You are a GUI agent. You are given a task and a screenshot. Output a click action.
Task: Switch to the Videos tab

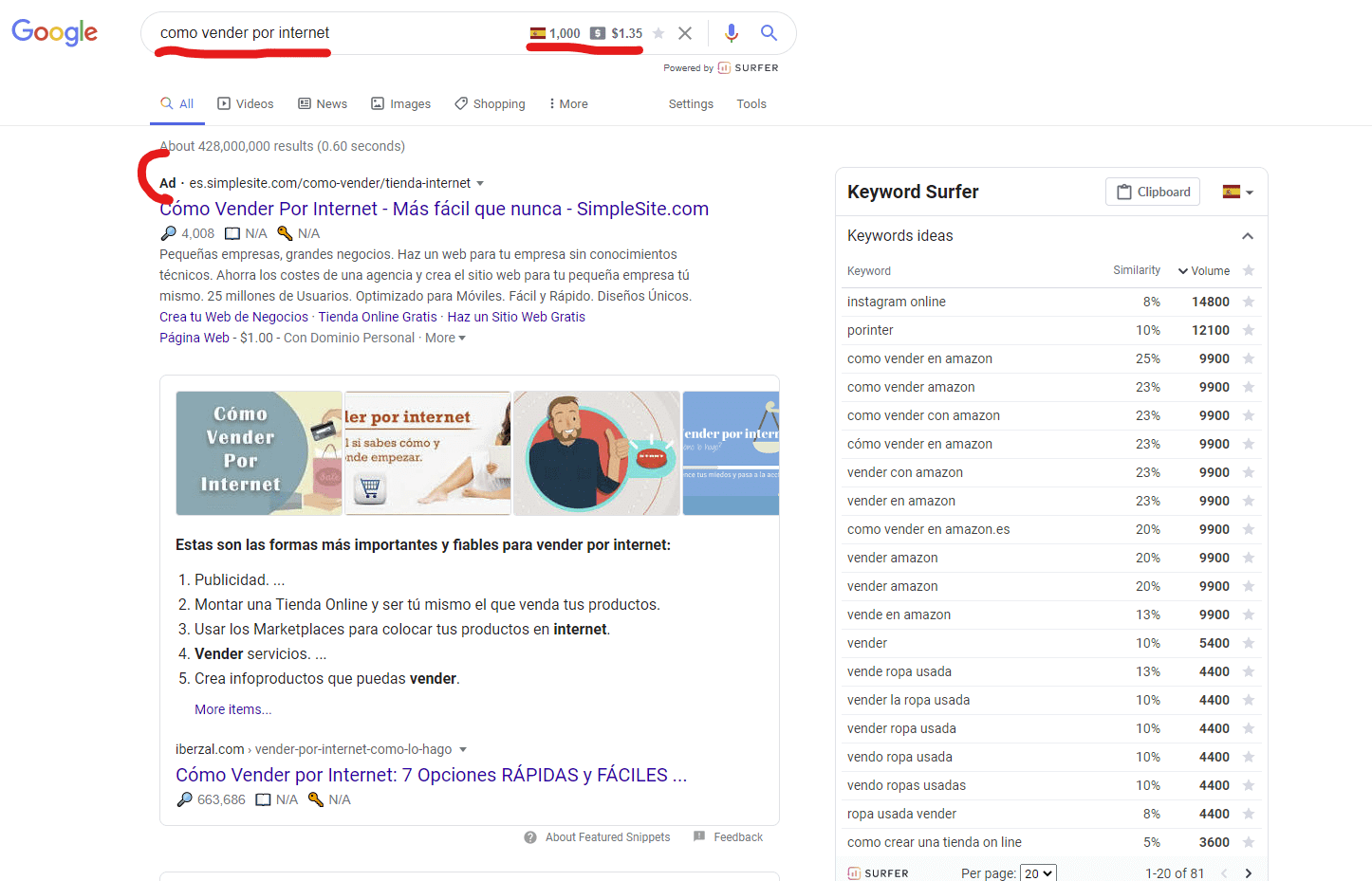tap(245, 104)
